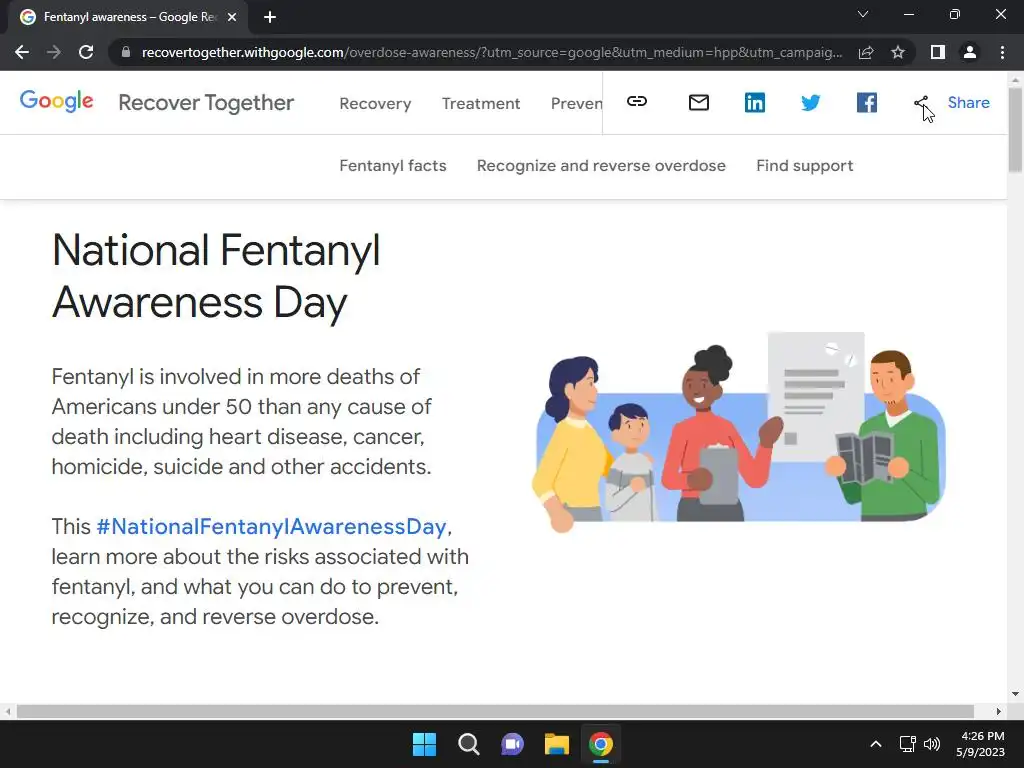Open Windows taskbar search

pyautogui.click(x=469, y=744)
